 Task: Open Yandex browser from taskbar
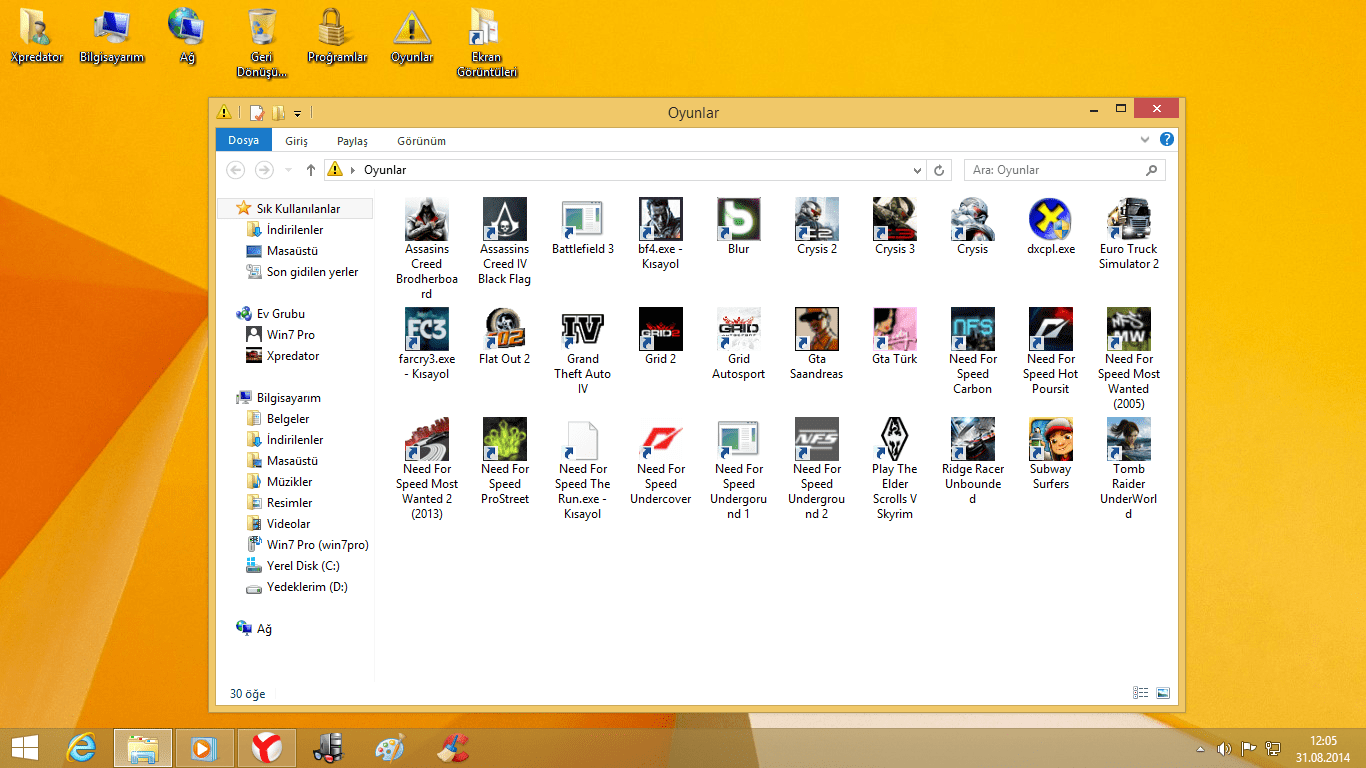click(265, 747)
